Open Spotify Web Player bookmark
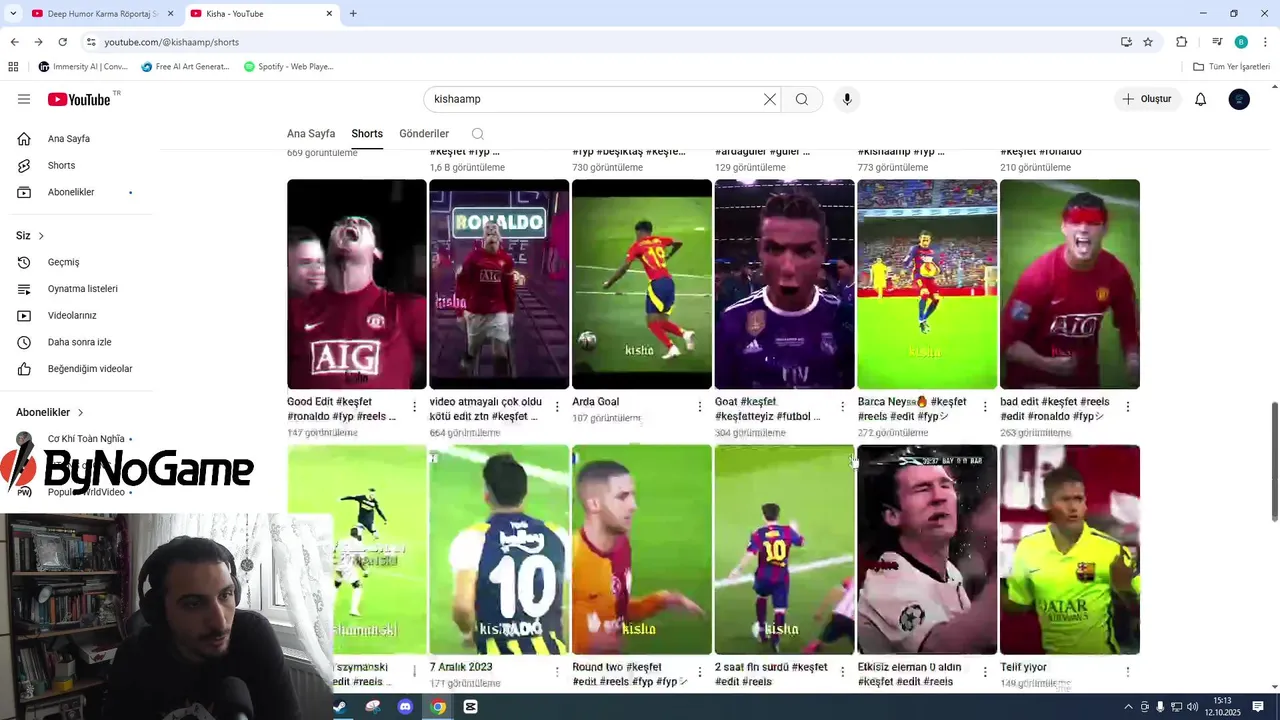Screen dimensions: 1280x720 click(289, 67)
